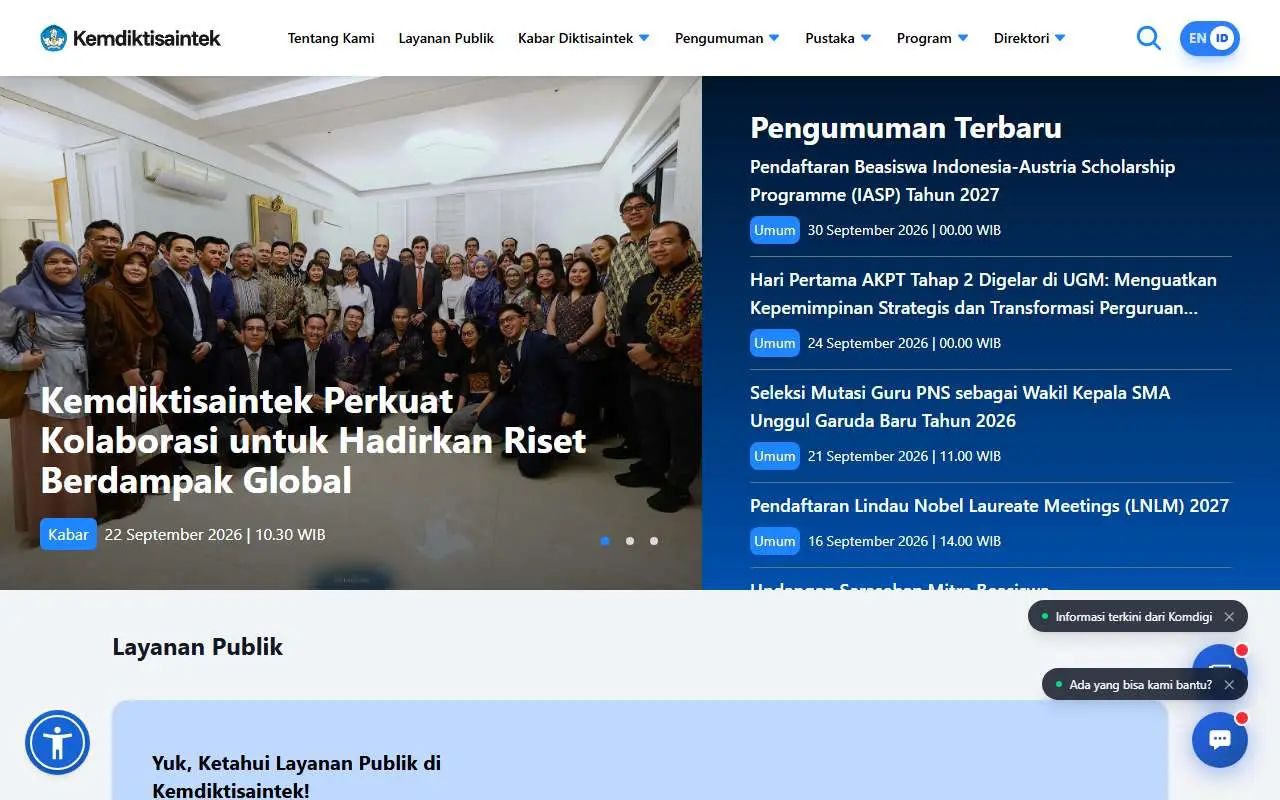1280x800 pixels.
Task: Open the headline 'Kemdiktisaintek Perkuat Kolaborasi' article
Action: tap(313, 441)
